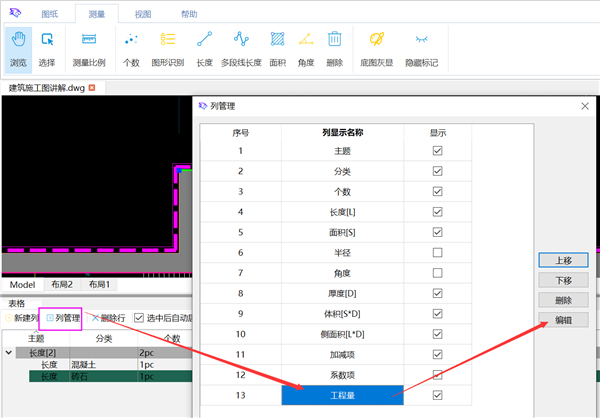Switch to the 视图 ribbon tab

143,15
